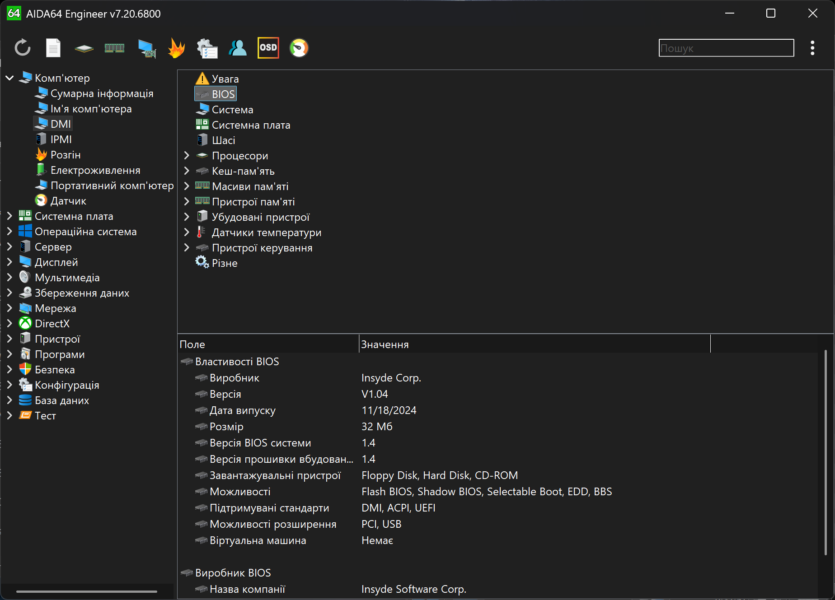Select the Шасі item
This screenshot has width=835, height=600.
[x=216, y=141]
